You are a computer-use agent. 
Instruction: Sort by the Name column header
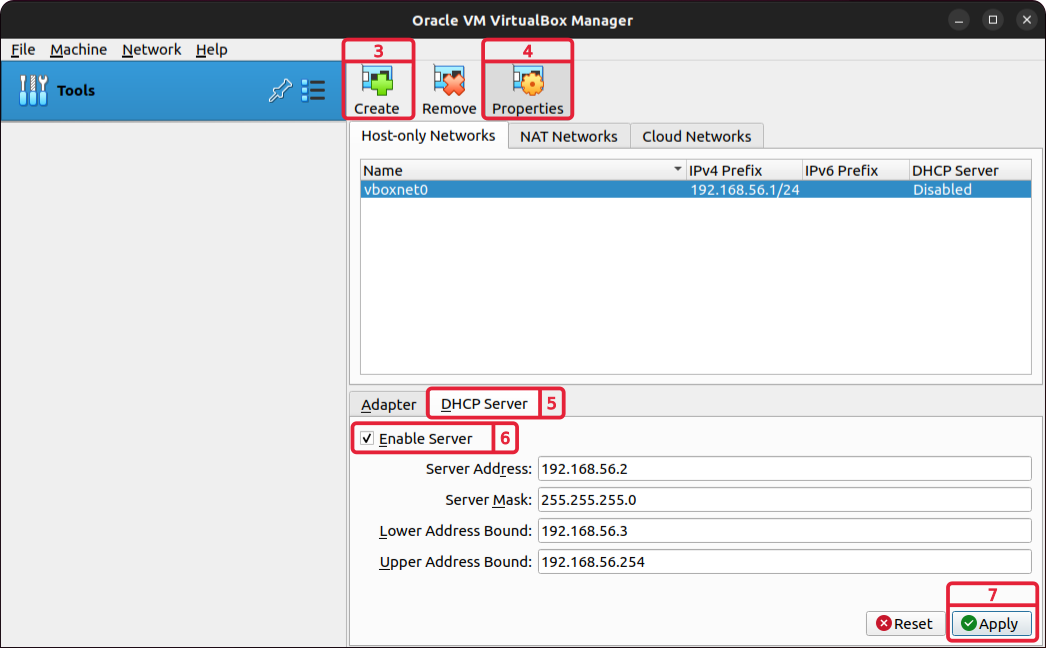click(x=523, y=170)
